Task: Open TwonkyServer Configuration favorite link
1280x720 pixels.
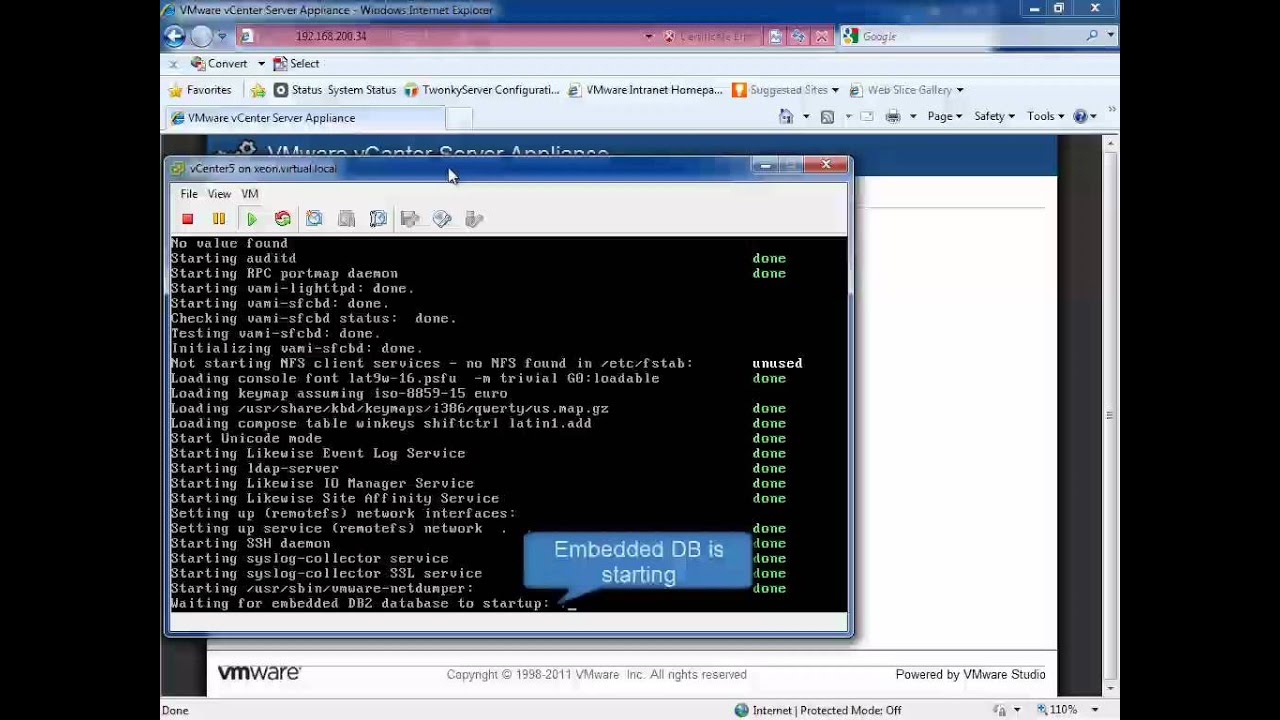Action: pyautogui.click(x=482, y=90)
